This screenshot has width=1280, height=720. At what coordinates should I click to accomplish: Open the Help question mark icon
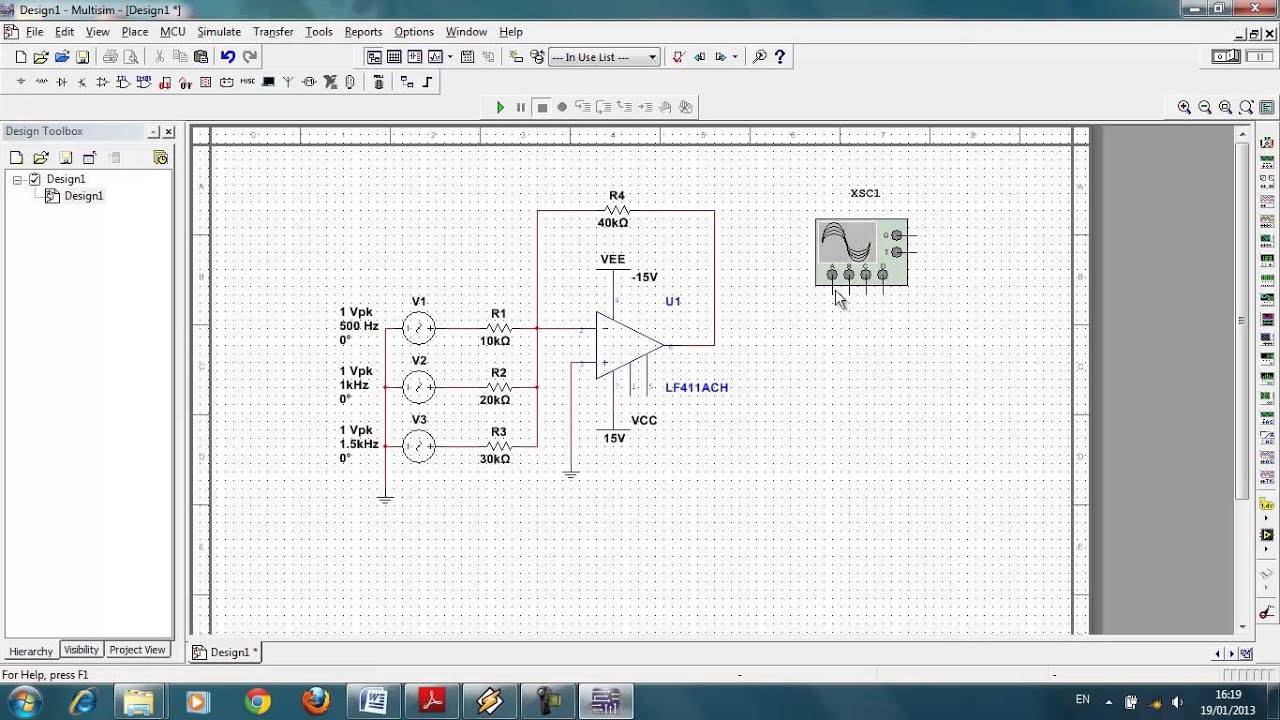click(780, 57)
